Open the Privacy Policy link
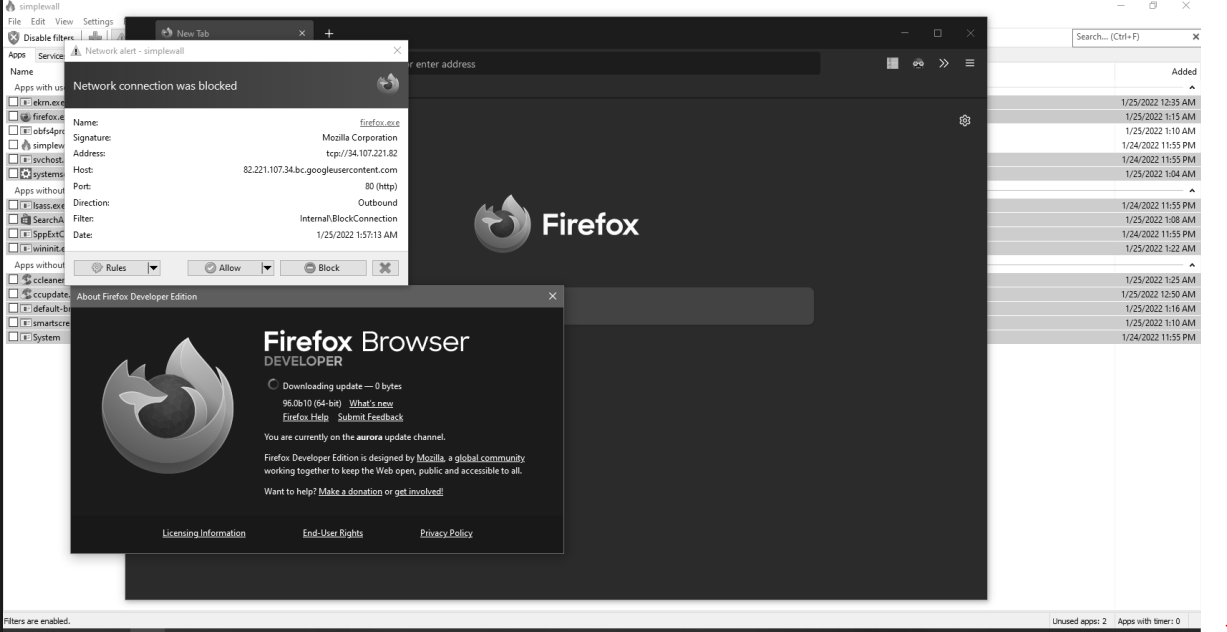Image resolution: width=1227 pixels, height=632 pixels. pyautogui.click(x=446, y=534)
